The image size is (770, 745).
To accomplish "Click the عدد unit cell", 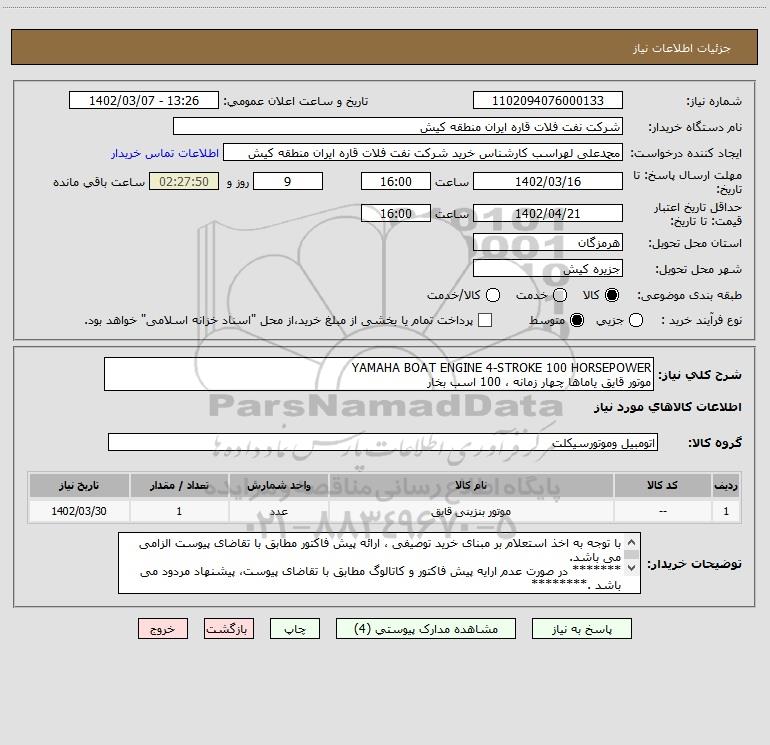I will point(278,511).
